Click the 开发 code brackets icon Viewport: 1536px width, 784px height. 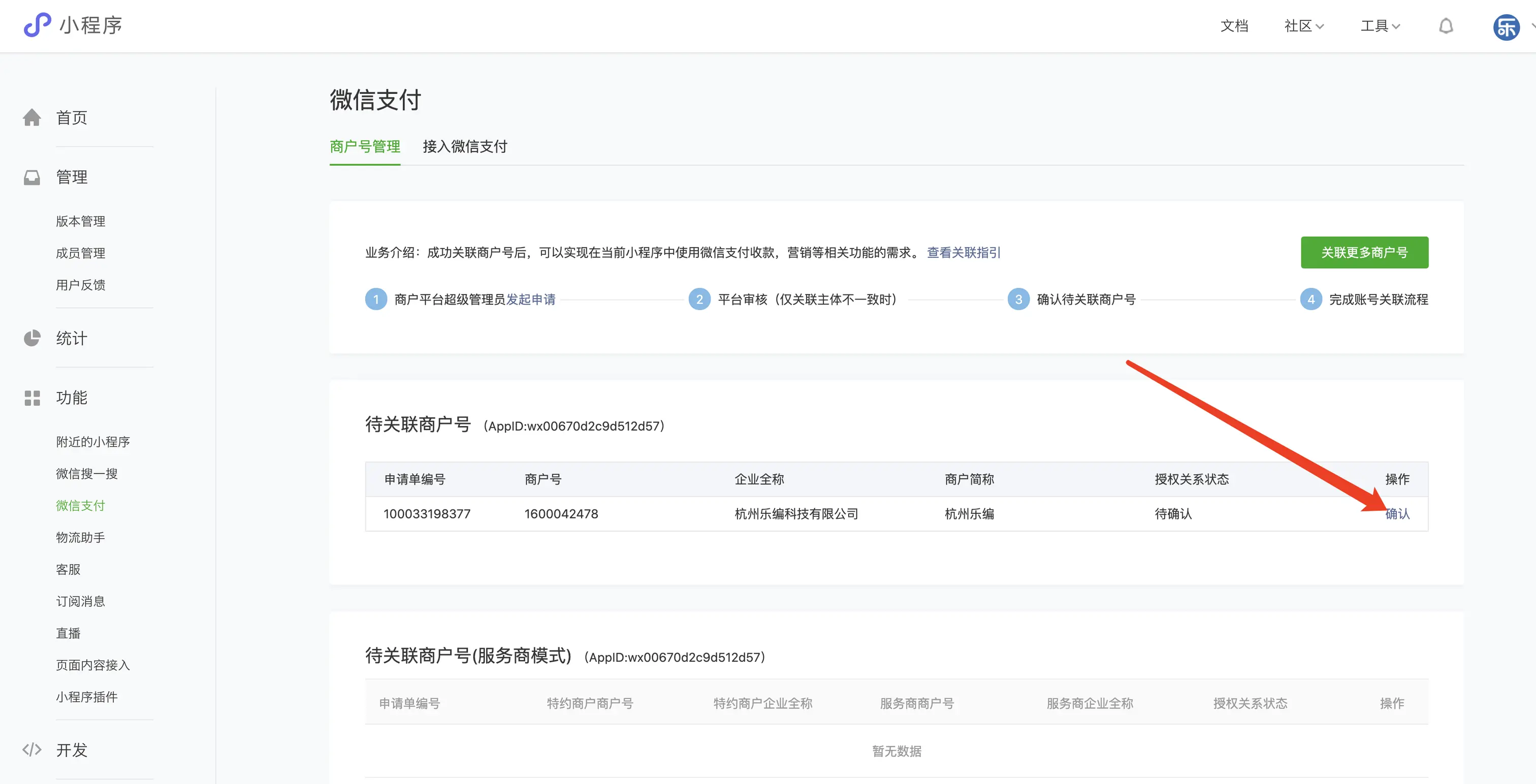32,749
